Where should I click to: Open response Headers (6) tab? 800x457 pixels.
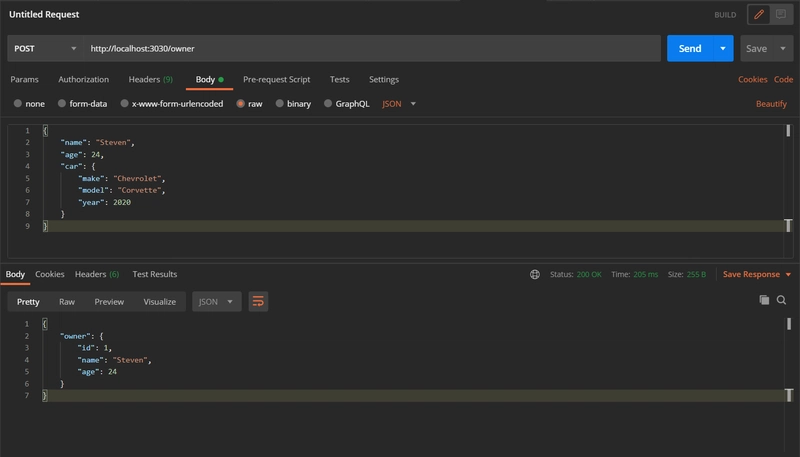pos(97,274)
